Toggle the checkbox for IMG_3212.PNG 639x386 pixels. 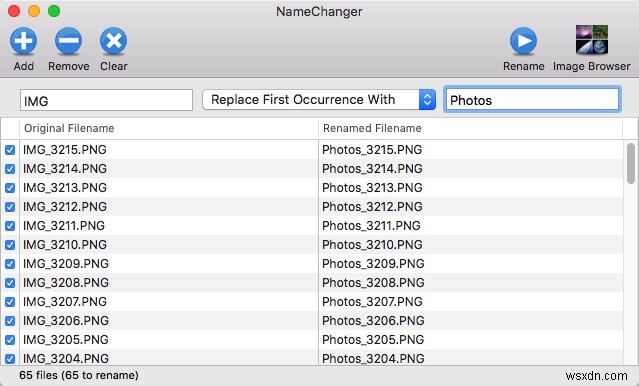coord(10,207)
